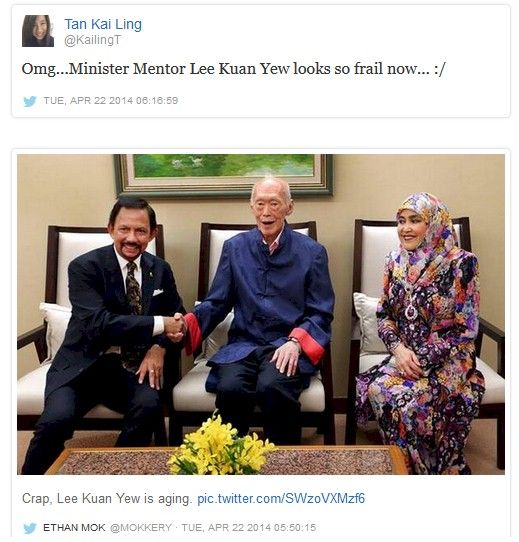
Task: Click the framed green painting in the photo
Action: 224,176
